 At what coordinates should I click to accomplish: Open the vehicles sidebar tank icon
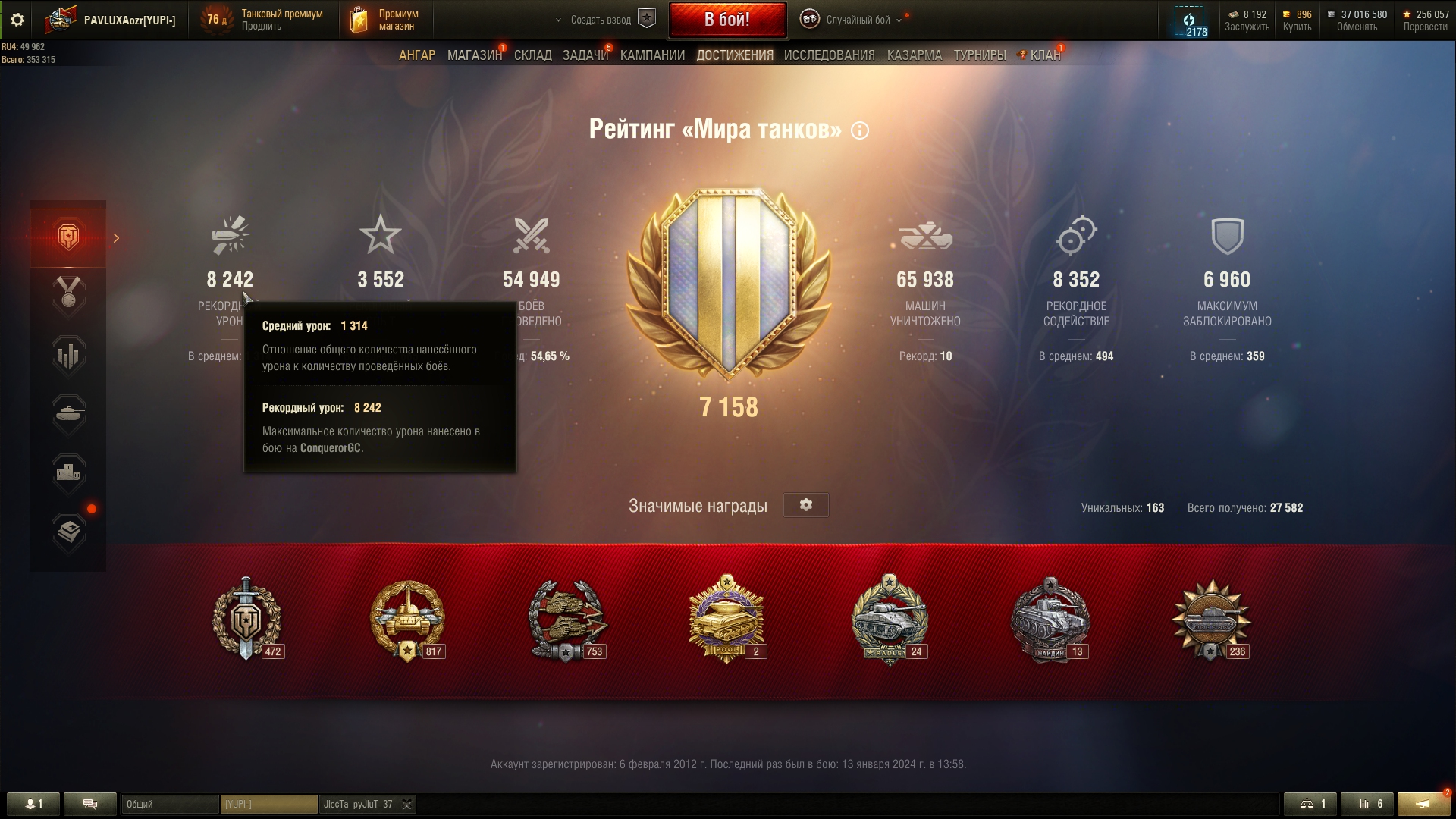68,414
